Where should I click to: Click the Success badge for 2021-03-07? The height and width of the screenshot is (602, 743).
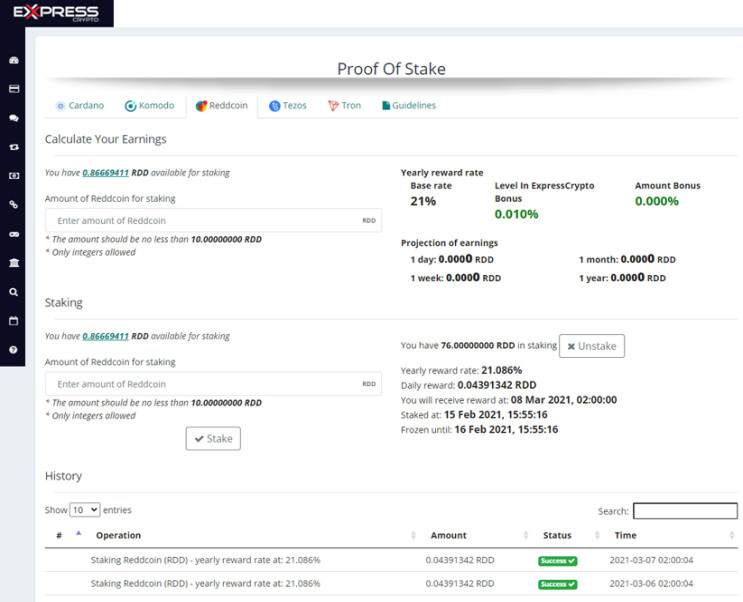(x=558, y=561)
